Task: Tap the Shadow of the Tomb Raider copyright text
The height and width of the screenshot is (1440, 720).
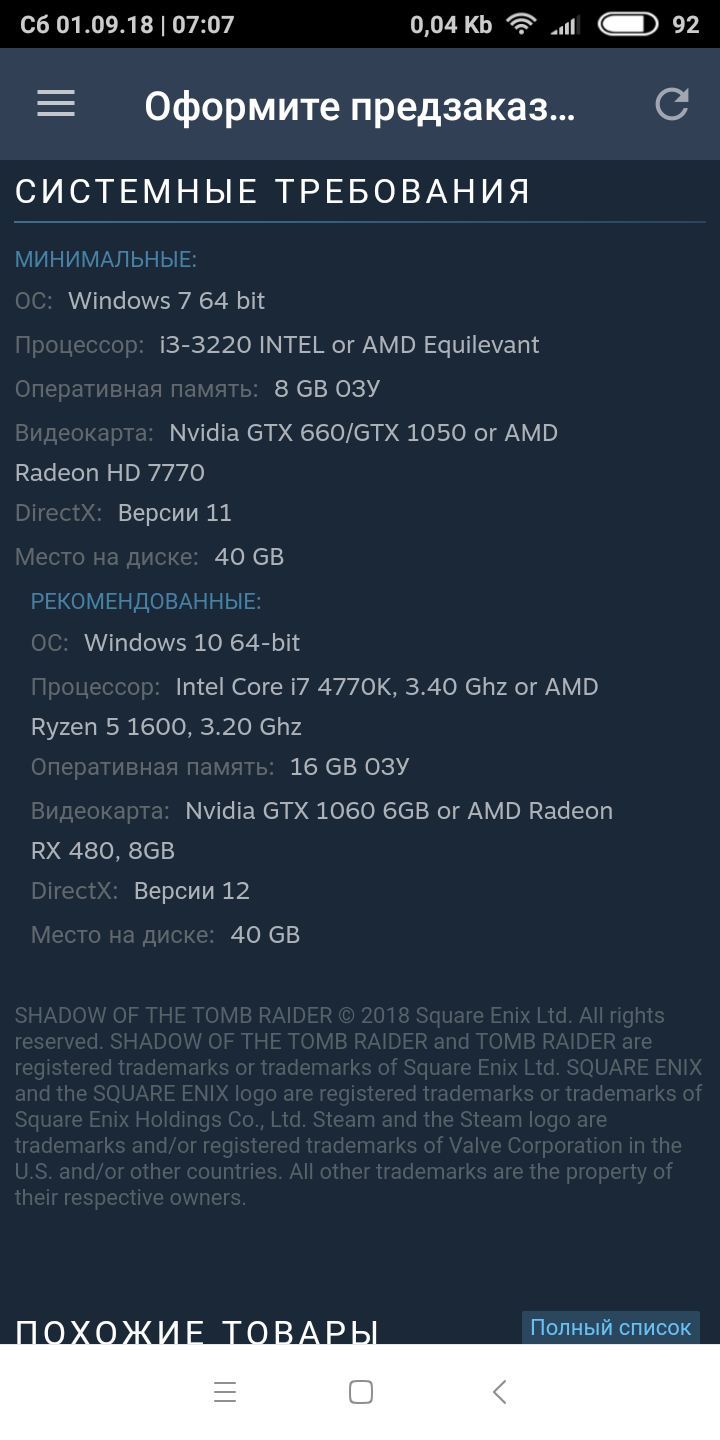Action: (358, 1106)
